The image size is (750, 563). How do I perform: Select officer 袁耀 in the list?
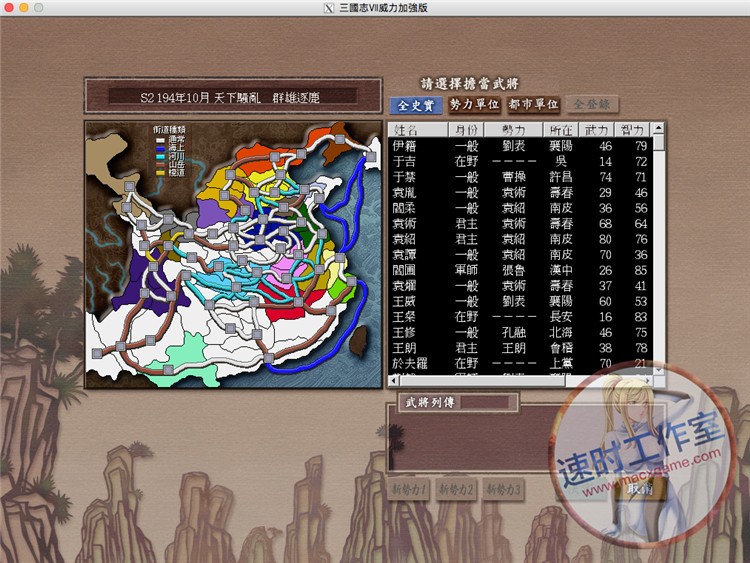tap(520, 286)
